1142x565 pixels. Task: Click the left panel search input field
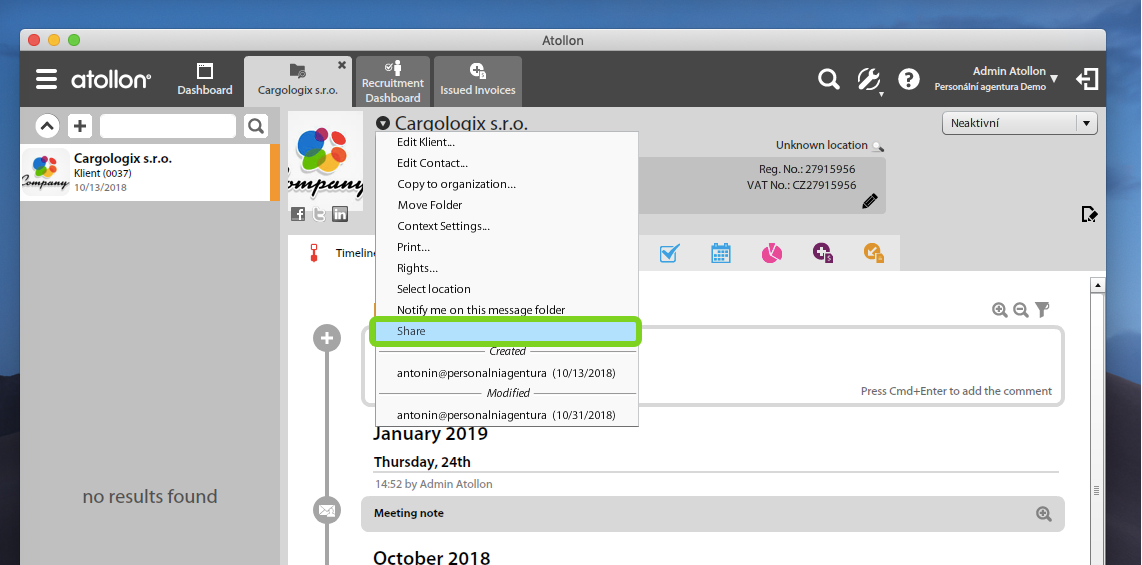tap(167, 126)
